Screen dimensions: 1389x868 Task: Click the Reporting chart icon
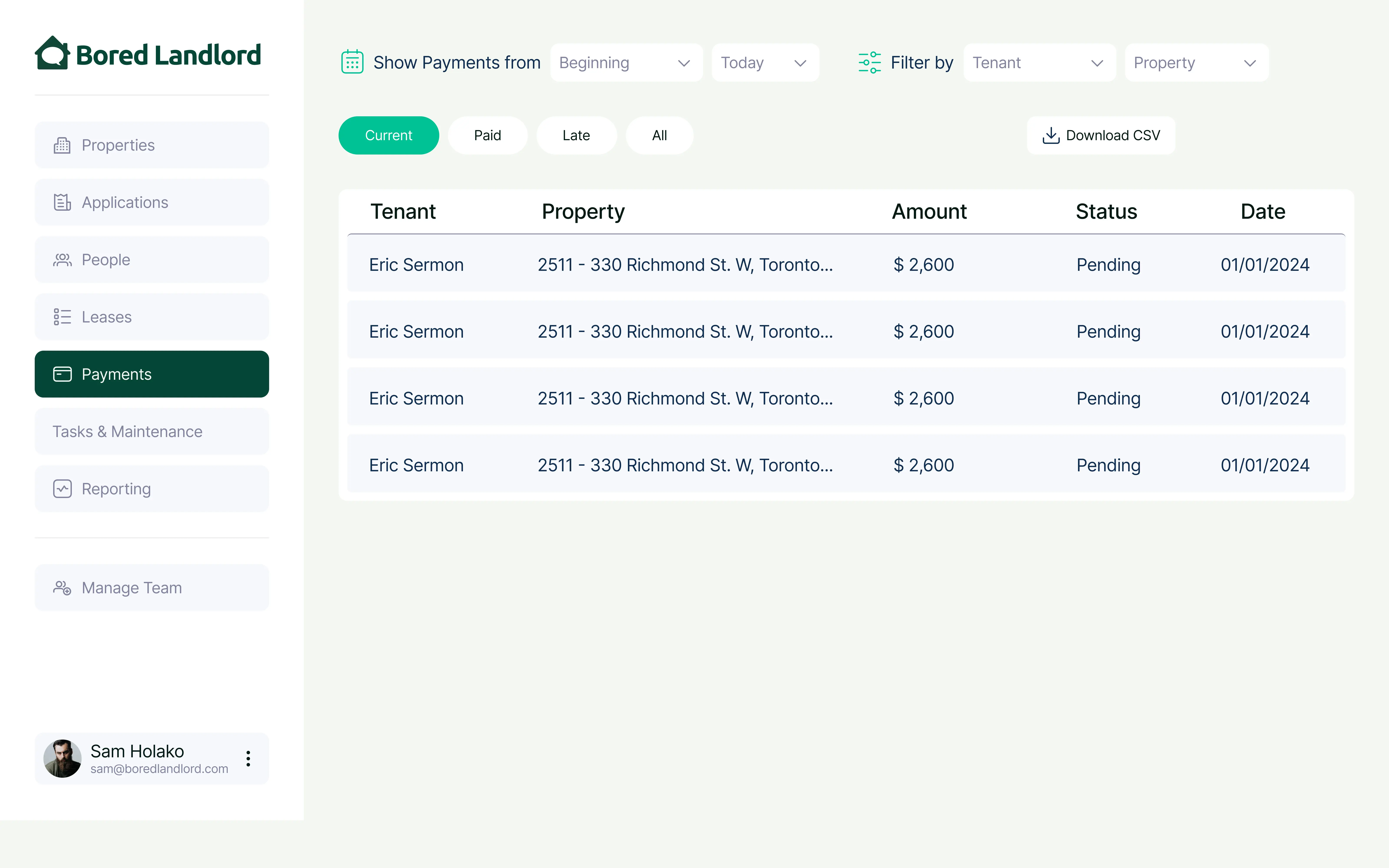[x=62, y=488]
